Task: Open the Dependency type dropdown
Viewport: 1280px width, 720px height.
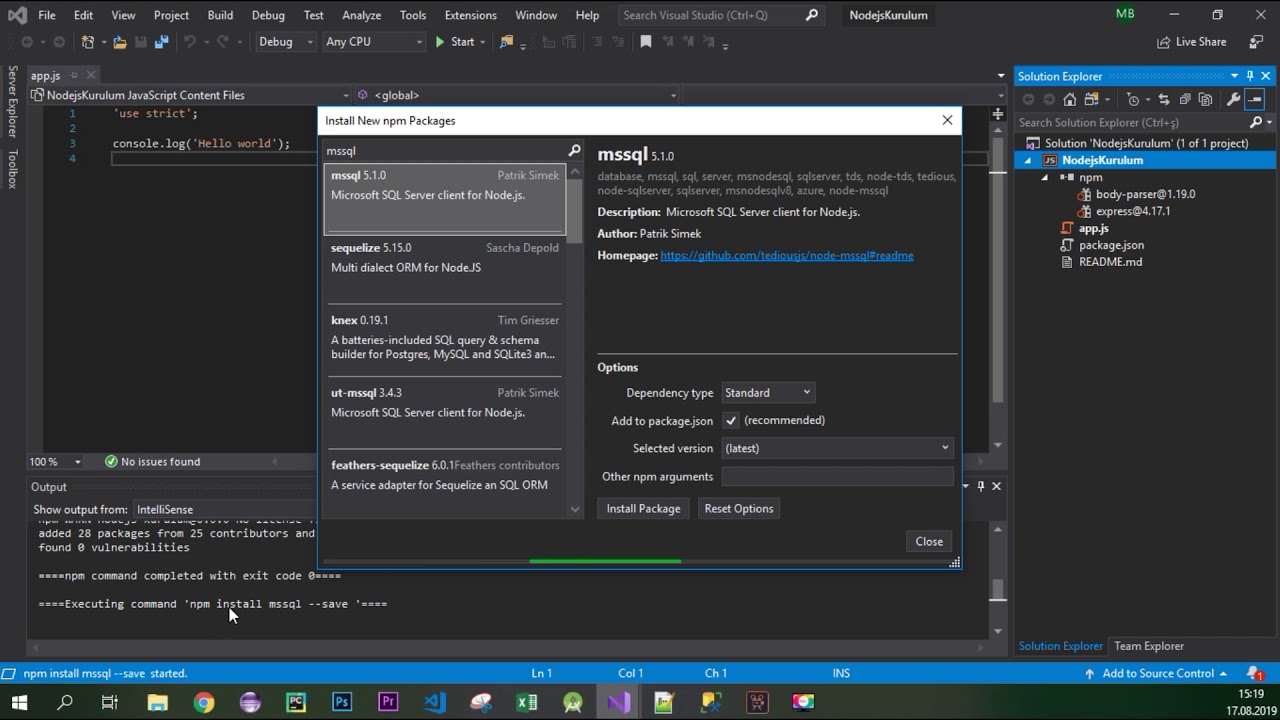Action: [767, 393]
